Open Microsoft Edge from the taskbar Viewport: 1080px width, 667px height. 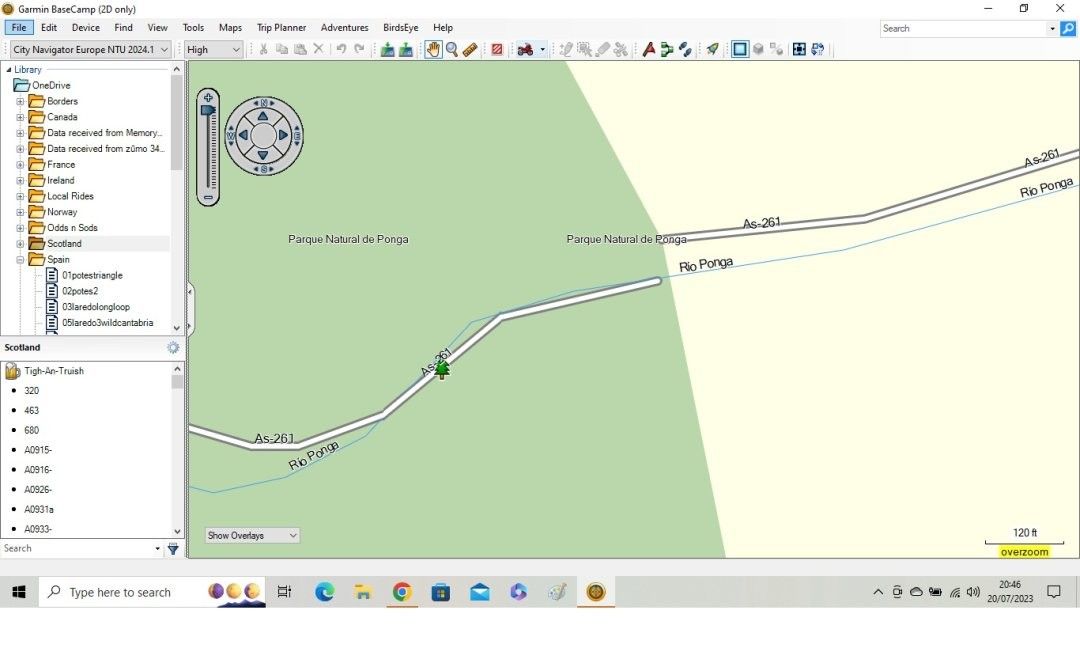[324, 592]
